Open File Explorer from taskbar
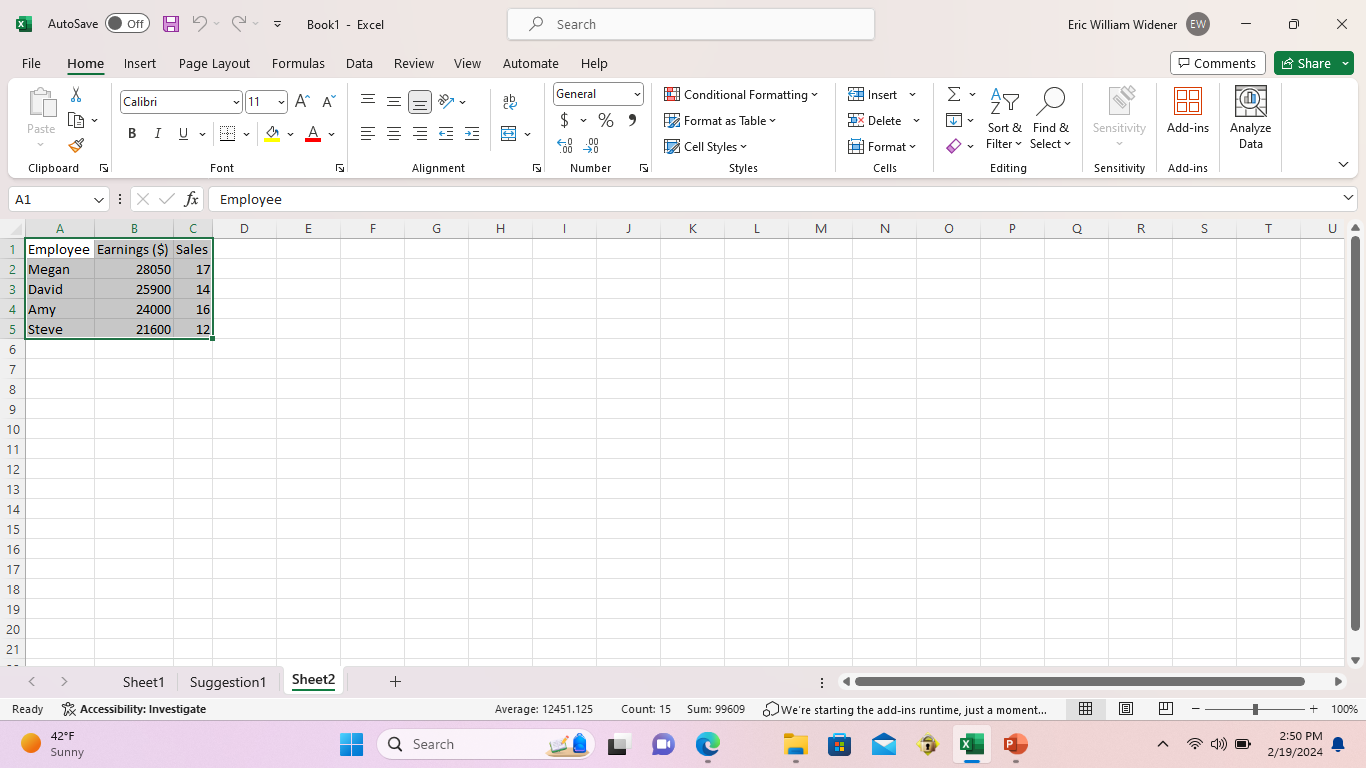Screen dimensions: 1366x768 point(795,744)
